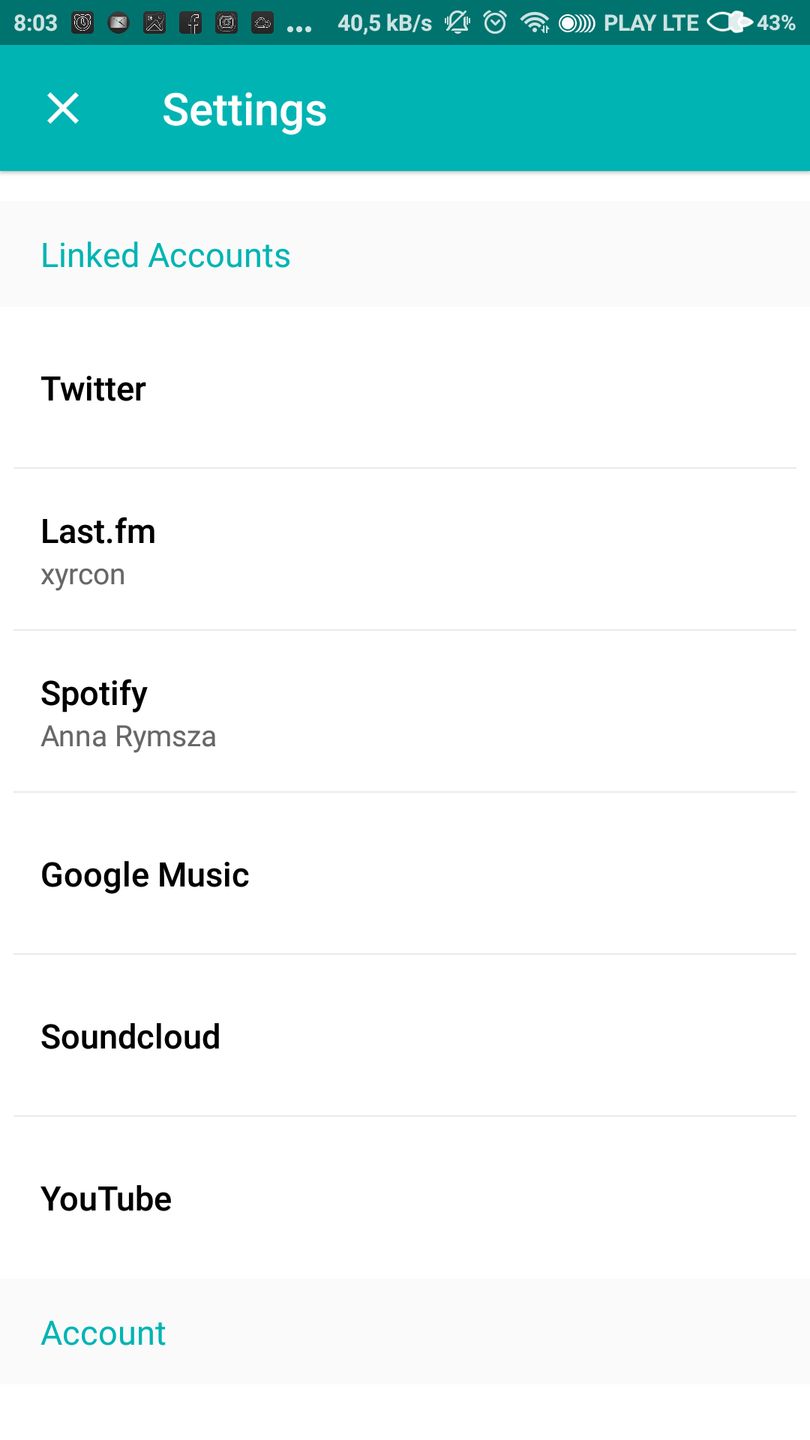Tap the battery charging icon

click(730, 22)
